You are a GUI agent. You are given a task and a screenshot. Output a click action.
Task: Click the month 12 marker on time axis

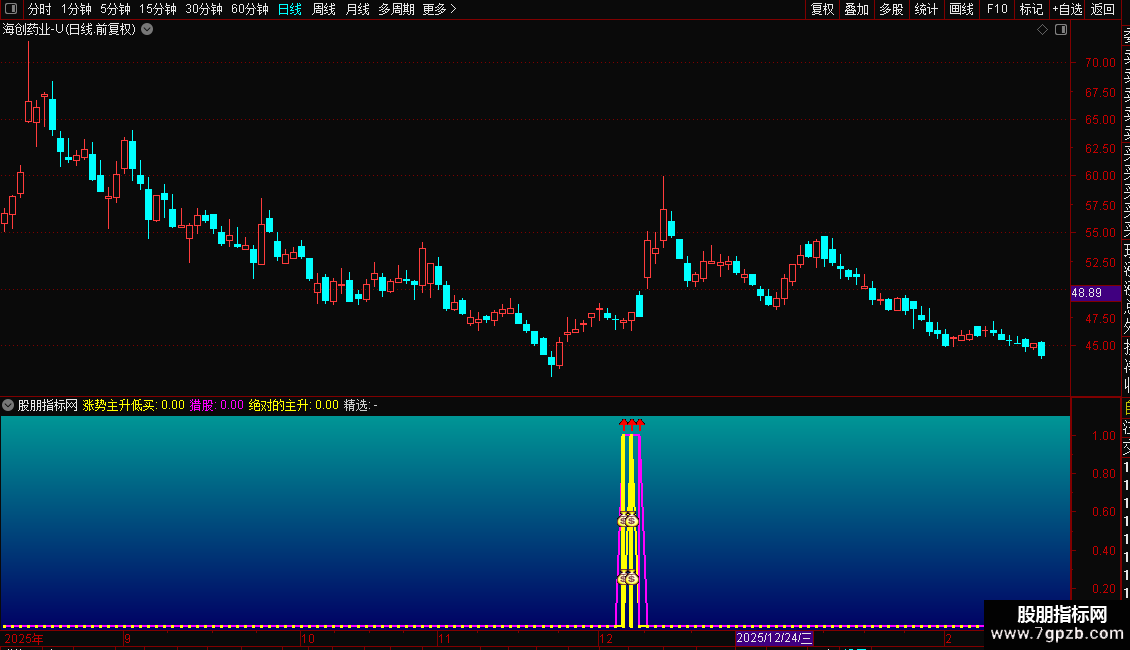point(606,638)
